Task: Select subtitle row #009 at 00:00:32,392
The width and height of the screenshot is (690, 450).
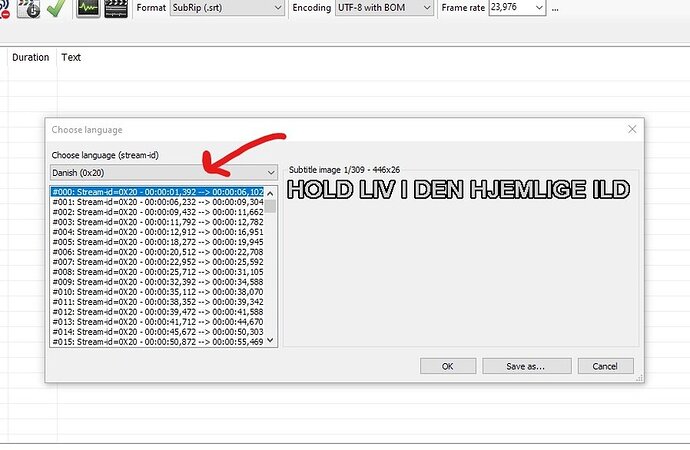Action: pyautogui.click(x=158, y=282)
